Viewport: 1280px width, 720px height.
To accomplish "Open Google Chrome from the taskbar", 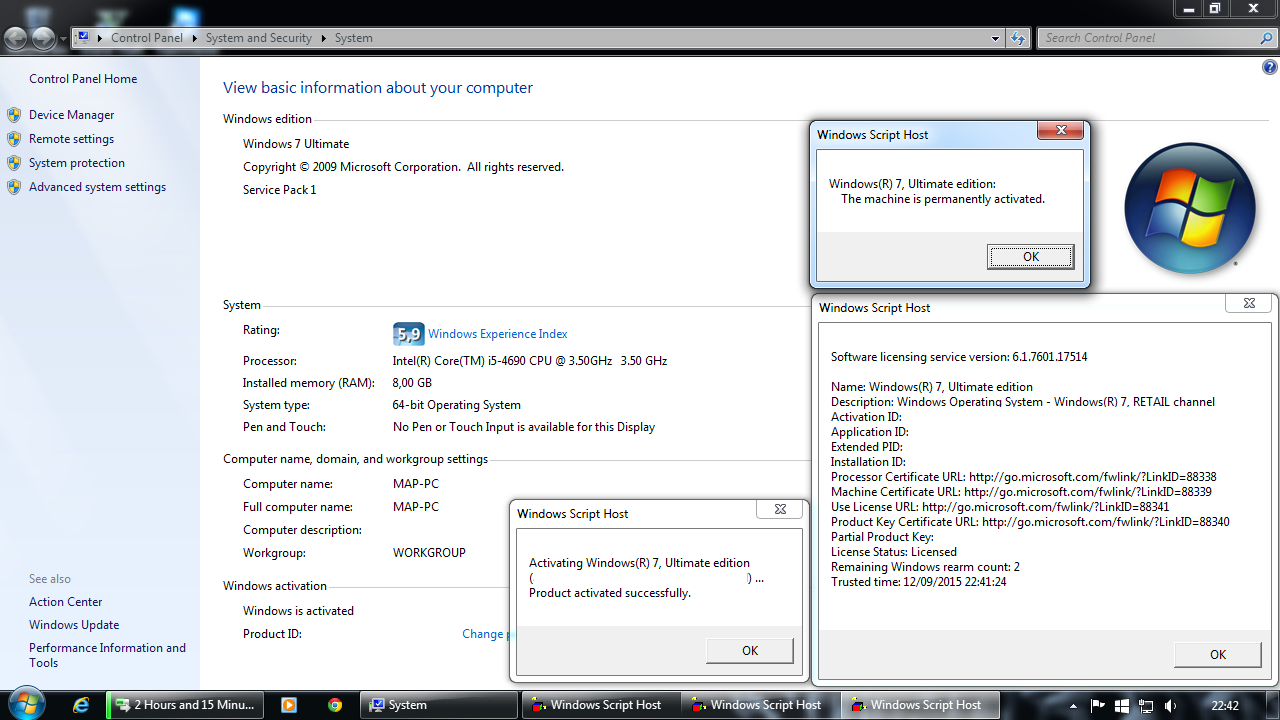I will 335,705.
